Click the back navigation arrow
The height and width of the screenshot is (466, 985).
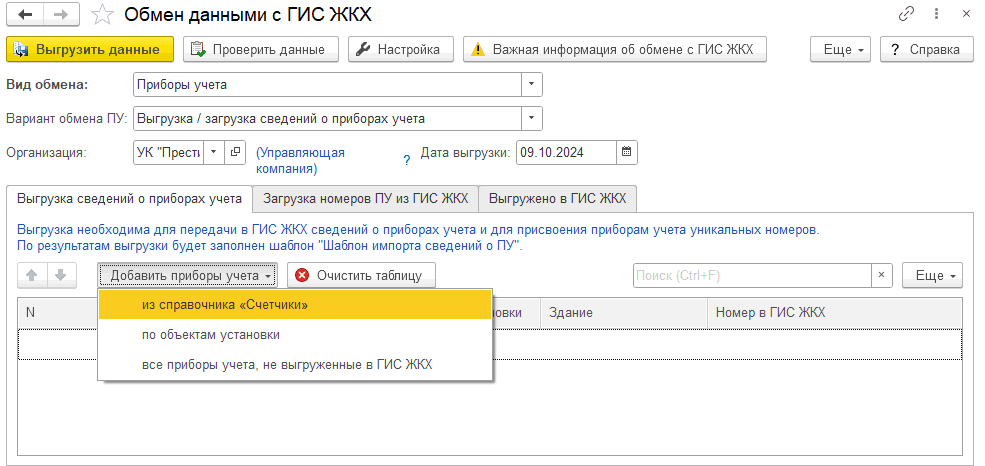click(25, 15)
